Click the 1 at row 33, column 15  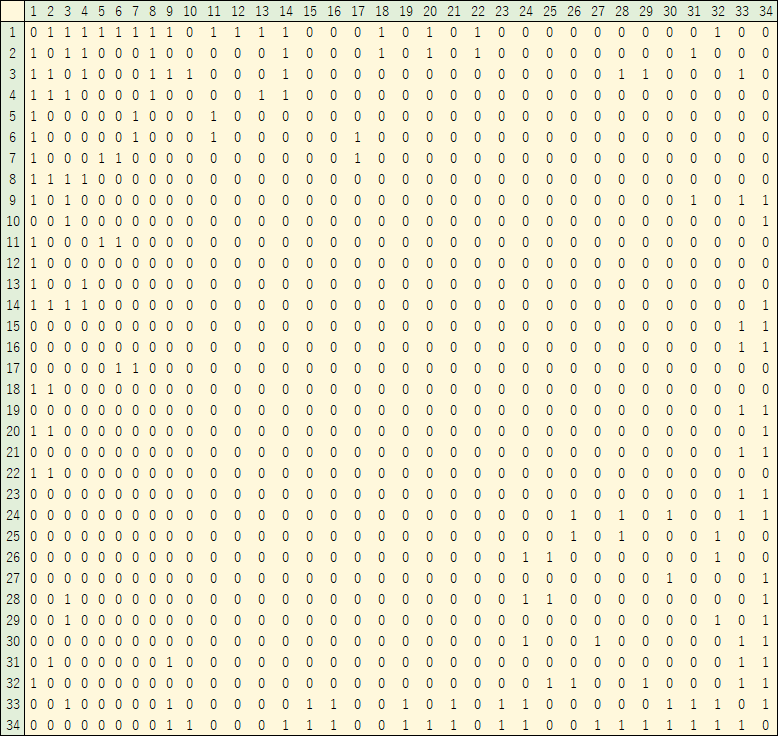click(x=310, y=705)
